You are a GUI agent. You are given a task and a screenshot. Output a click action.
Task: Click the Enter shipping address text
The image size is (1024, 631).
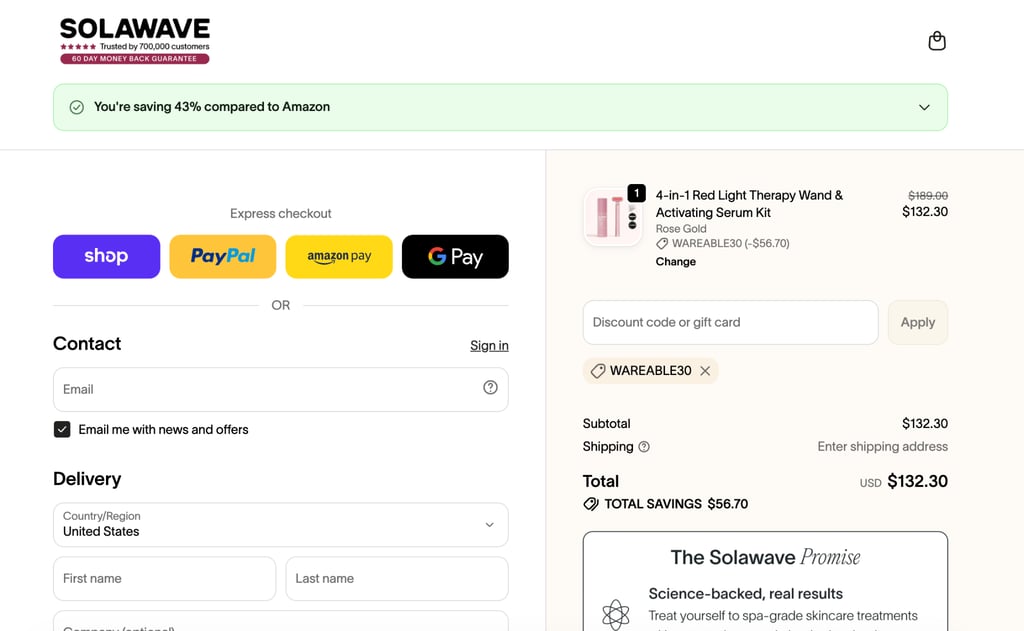click(x=882, y=447)
